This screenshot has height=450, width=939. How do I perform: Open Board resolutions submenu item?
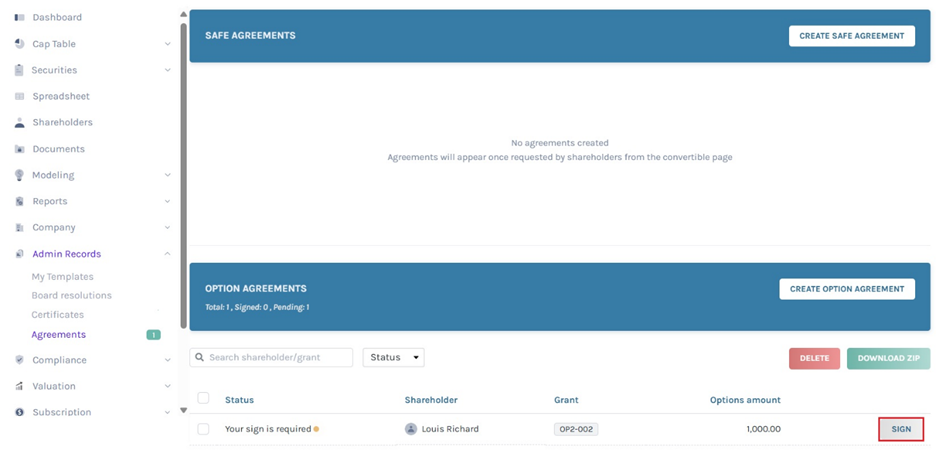pyautogui.click(x=71, y=296)
